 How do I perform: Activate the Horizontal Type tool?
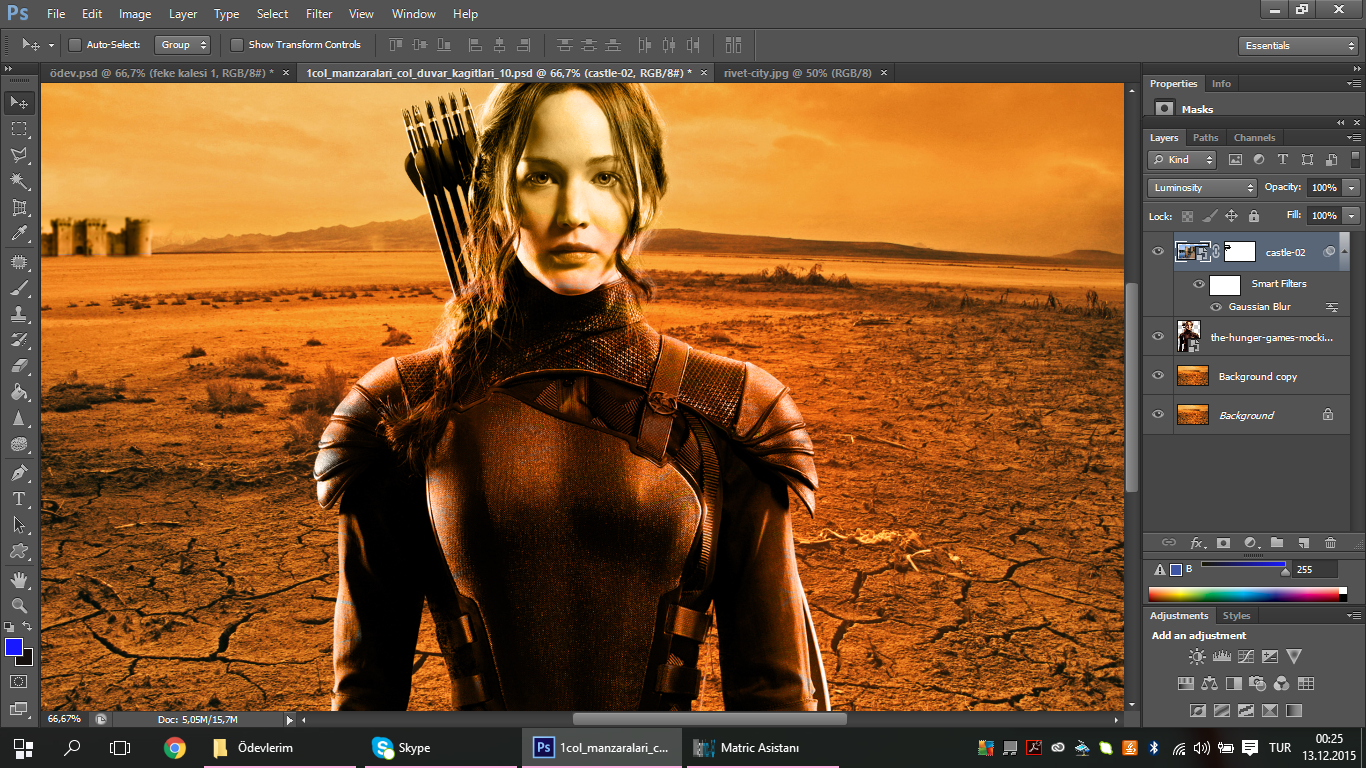[x=19, y=498]
